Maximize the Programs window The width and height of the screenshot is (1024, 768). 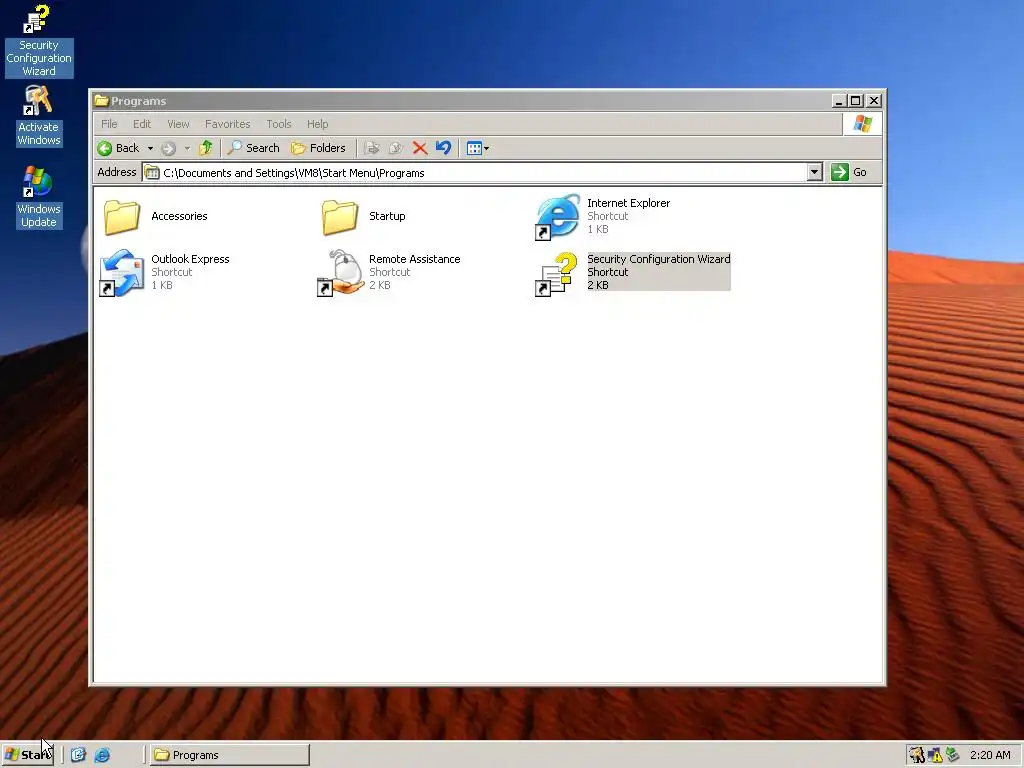pos(856,101)
